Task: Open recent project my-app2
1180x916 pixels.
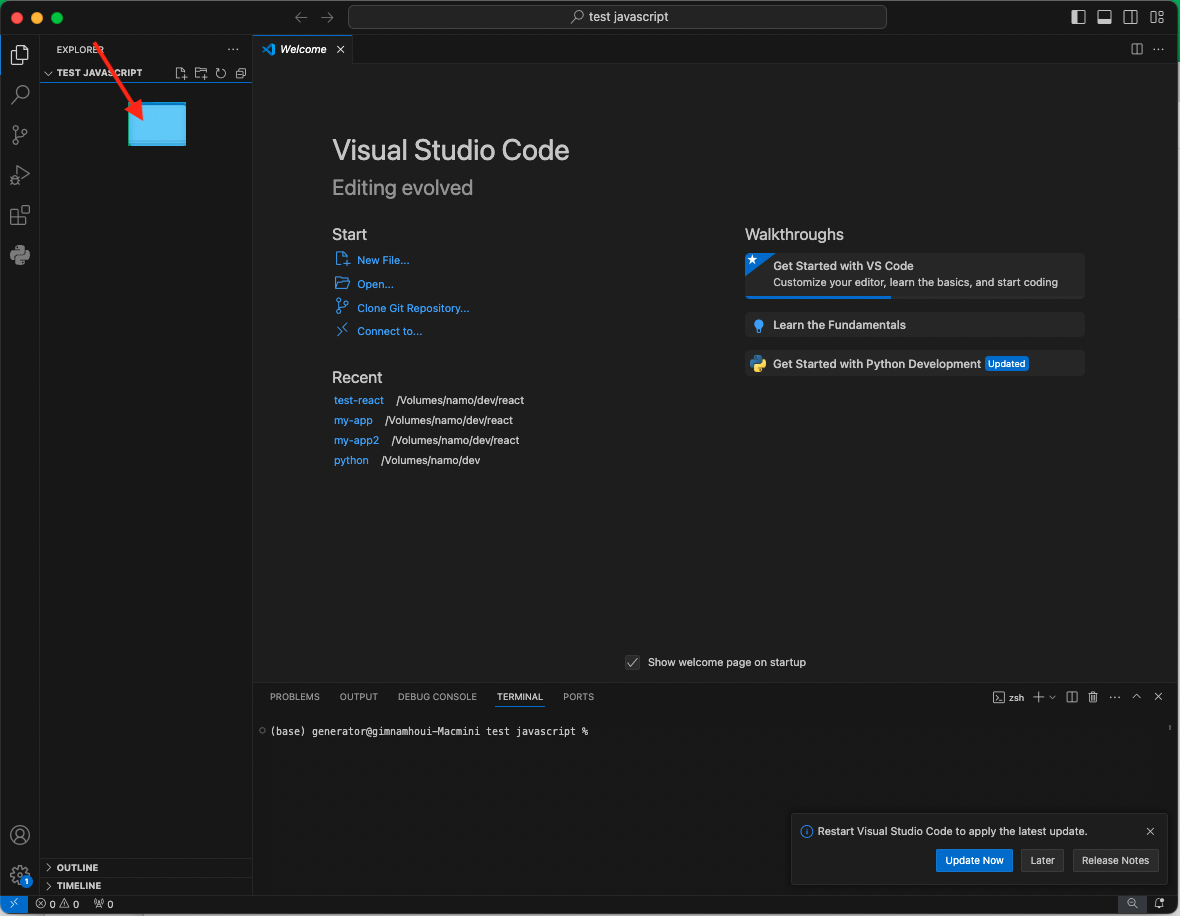Action: coord(356,440)
